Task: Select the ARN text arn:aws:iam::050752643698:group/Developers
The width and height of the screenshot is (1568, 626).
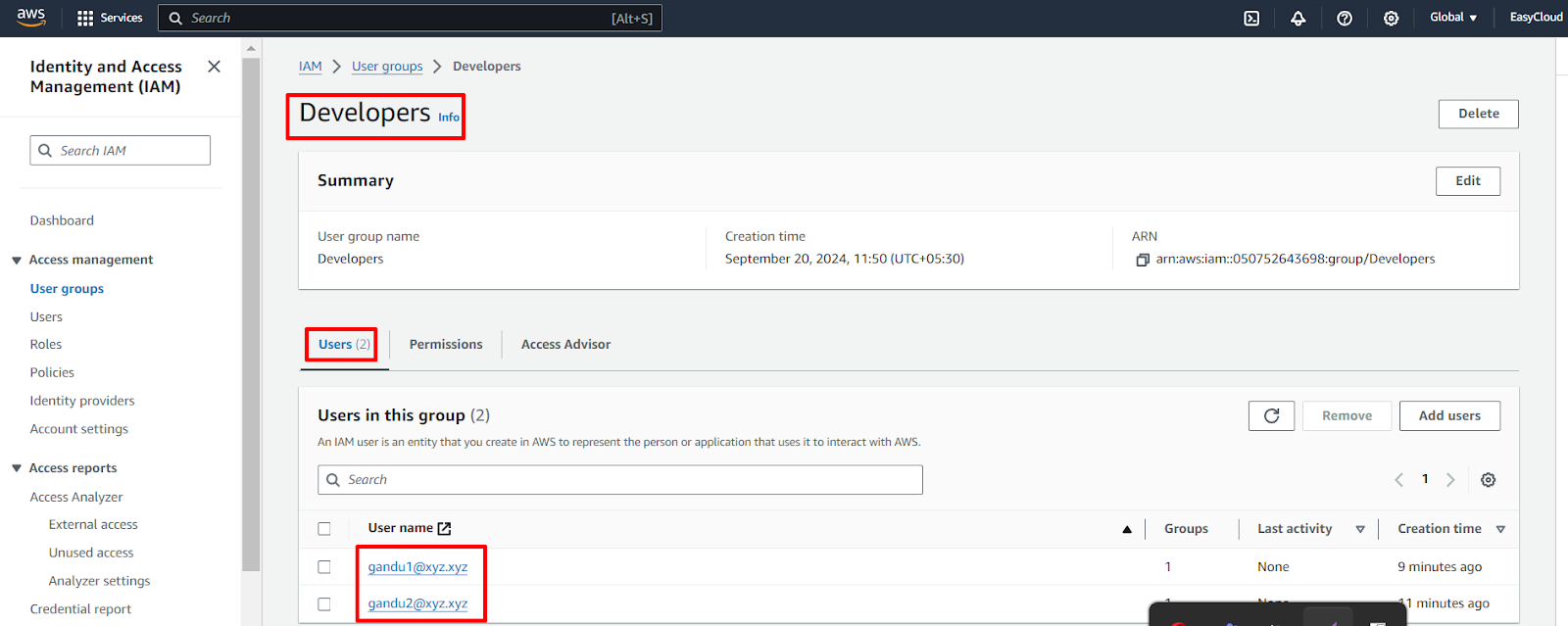Action: click(1295, 259)
